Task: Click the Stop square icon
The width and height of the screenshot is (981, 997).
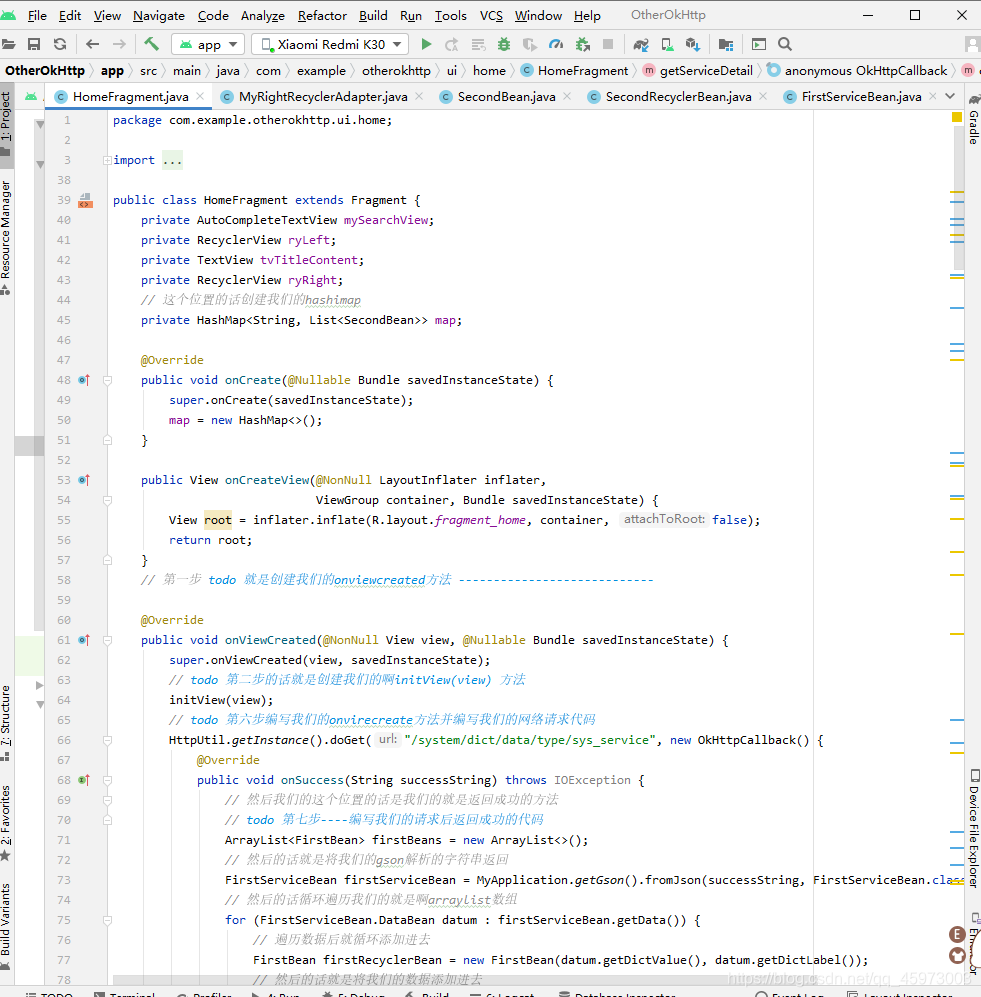Action: (x=608, y=45)
